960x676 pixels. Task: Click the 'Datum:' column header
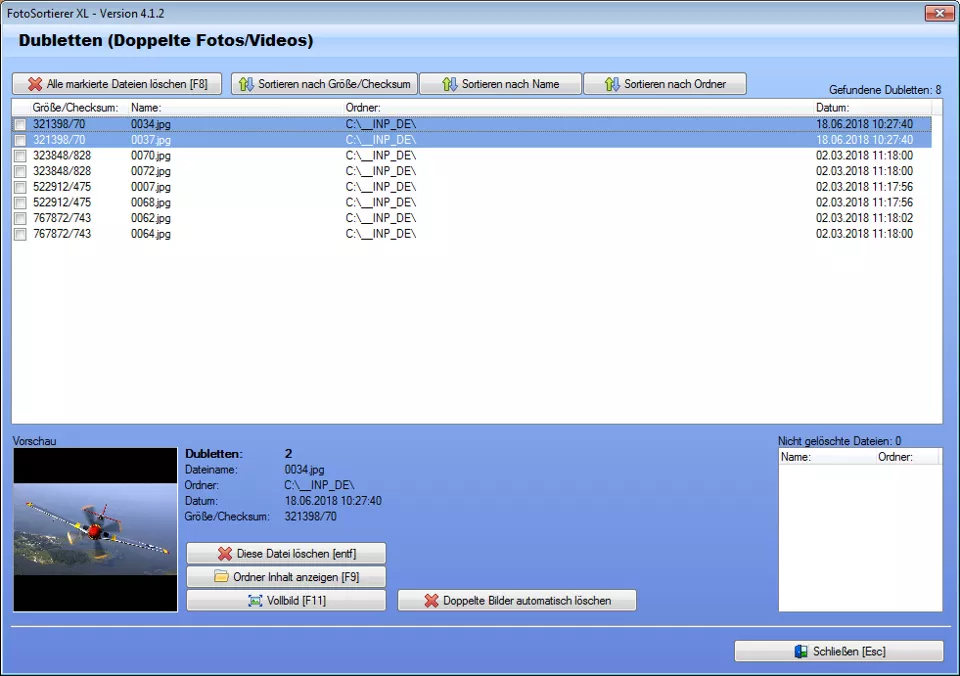pos(832,107)
